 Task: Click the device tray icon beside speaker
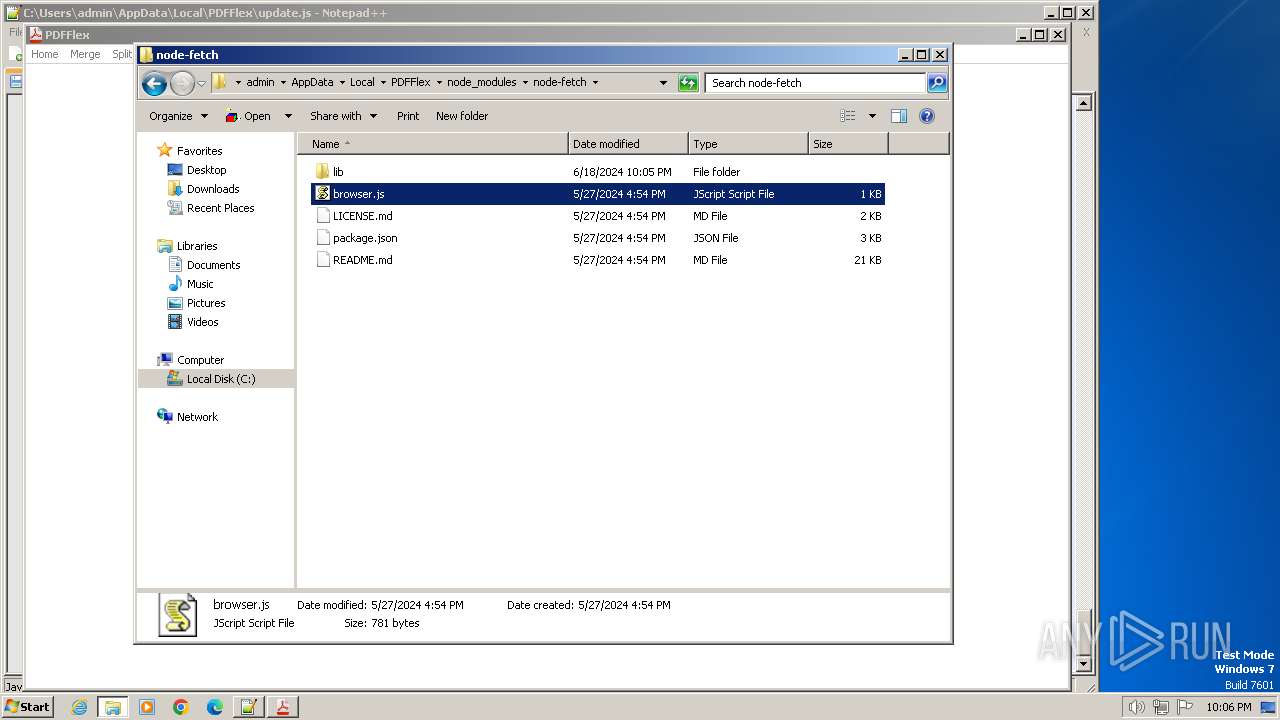1161,707
